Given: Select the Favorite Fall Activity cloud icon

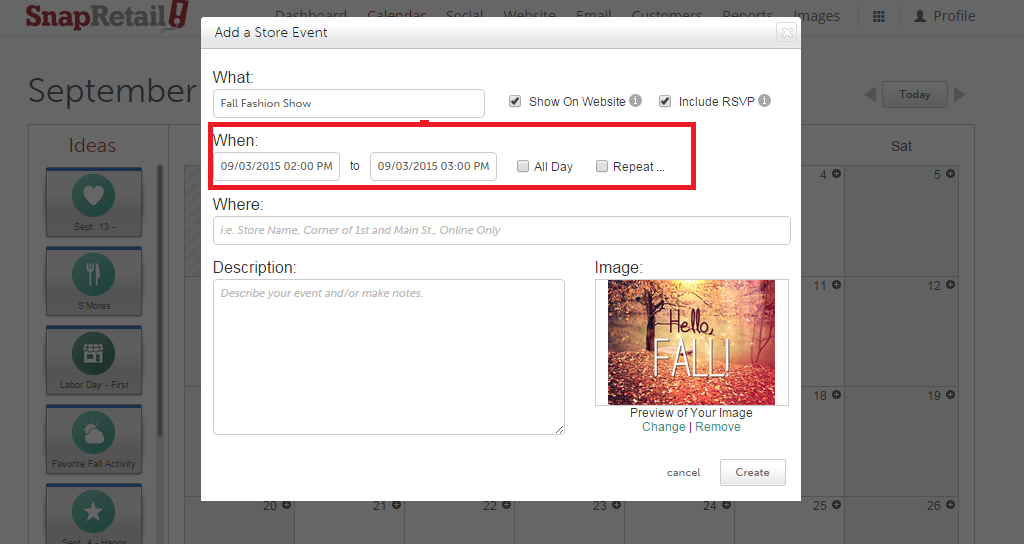Looking at the screenshot, I should pyautogui.click(x=93, y=432).
